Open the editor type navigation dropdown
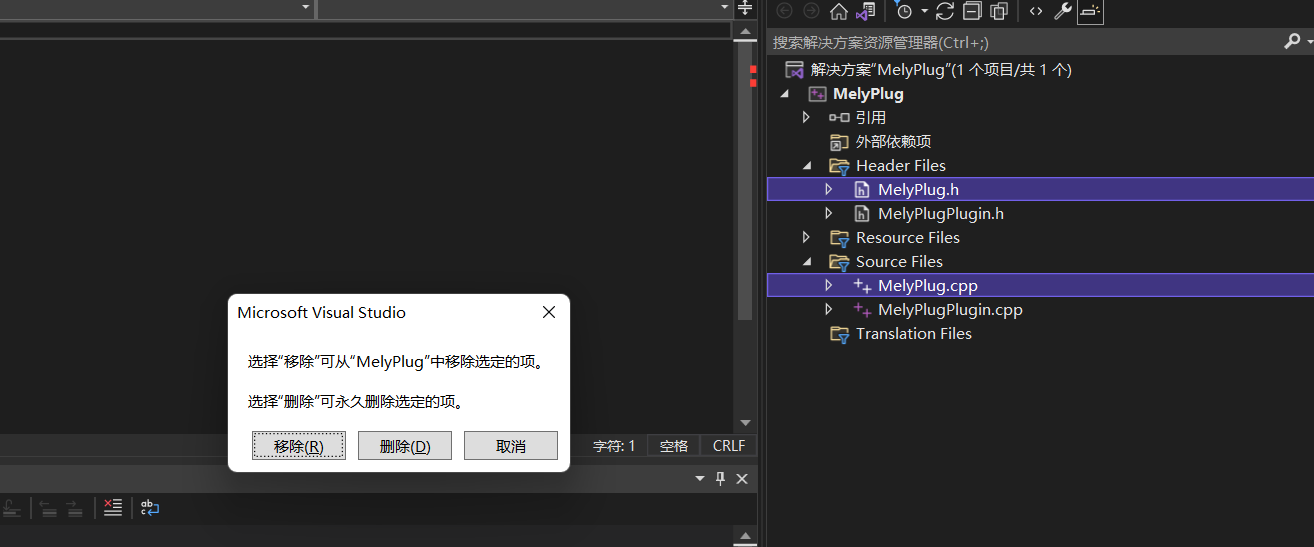 point(306,7)
